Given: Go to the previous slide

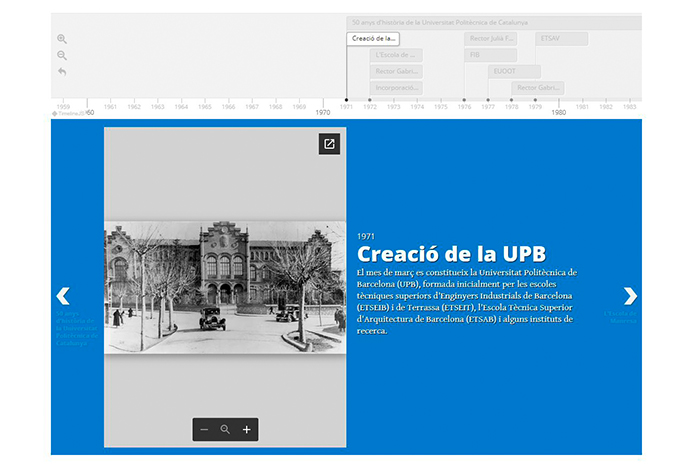Looking at the screenshot, I should coord(64,296).
